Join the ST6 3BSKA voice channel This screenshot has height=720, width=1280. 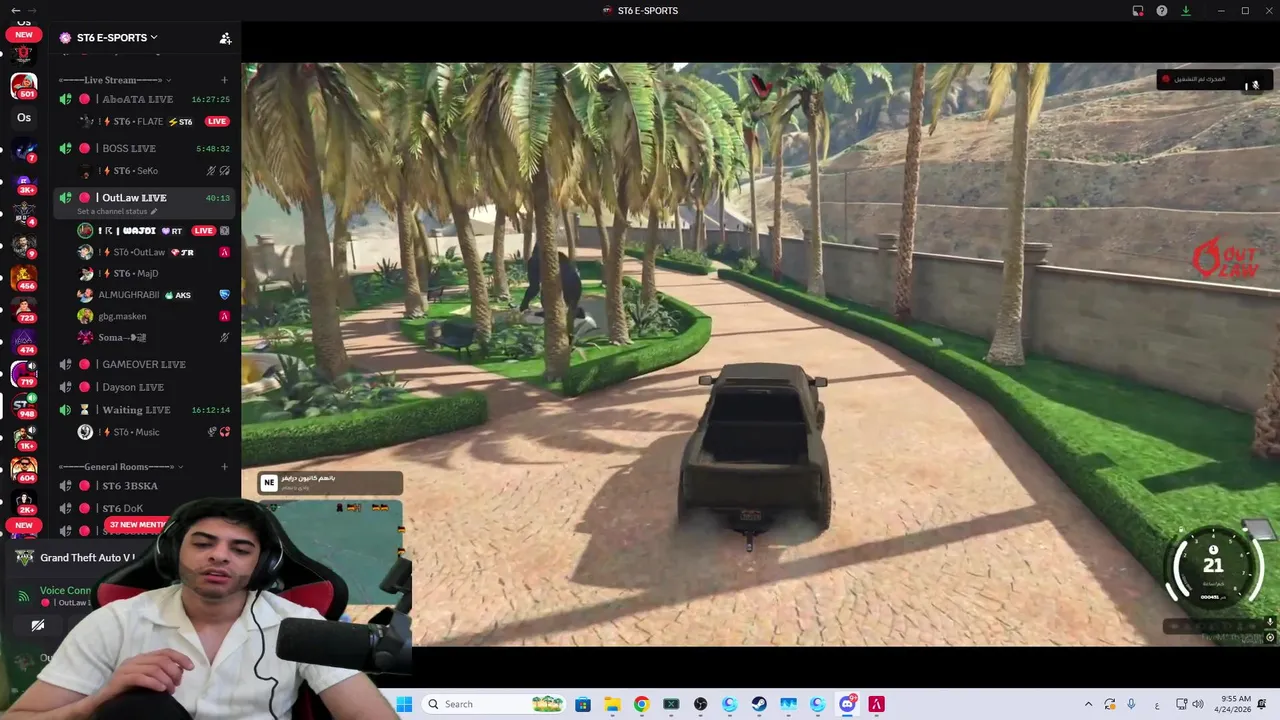(x=145, y=486)
